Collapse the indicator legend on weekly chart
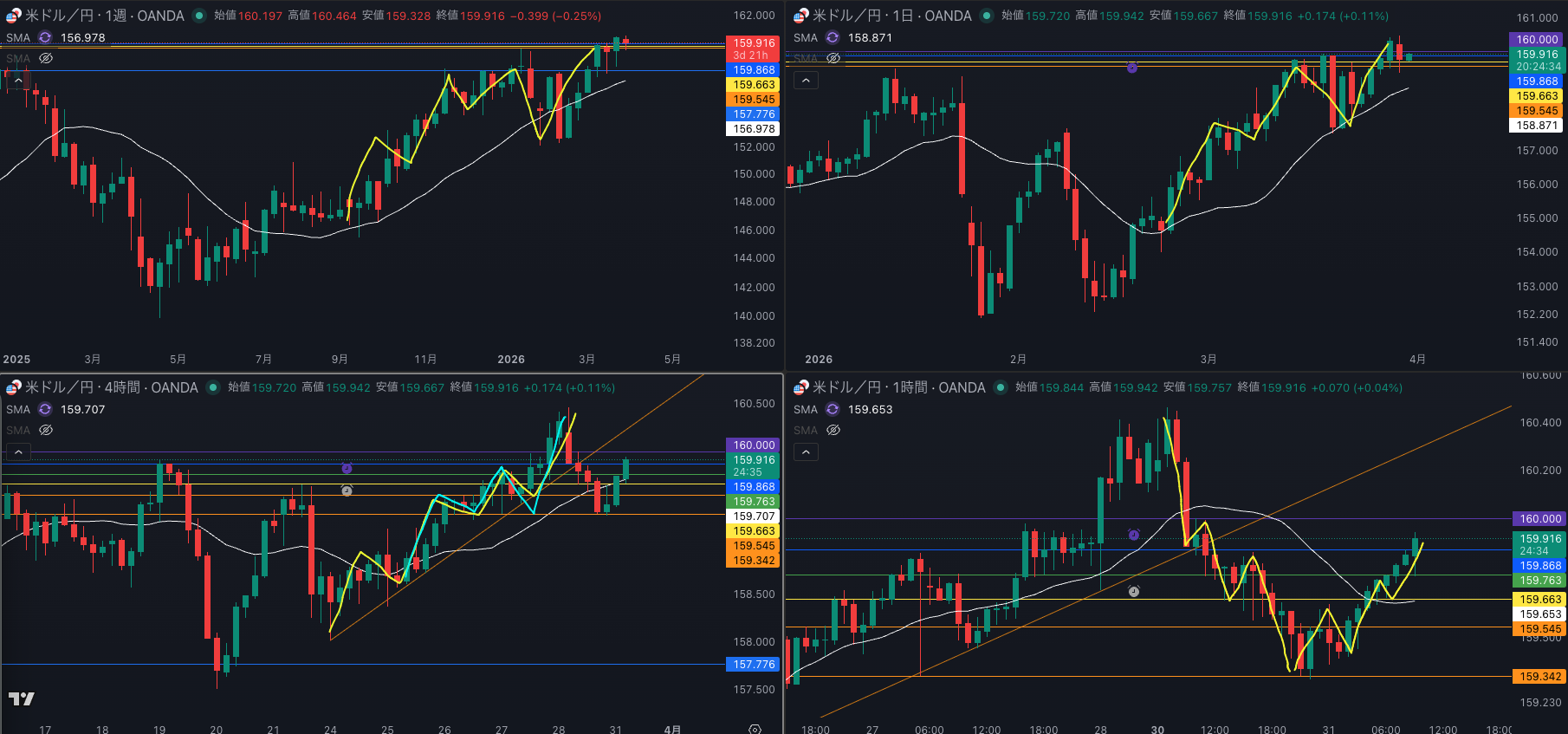 pyautogui.click(x=18, y=80)
